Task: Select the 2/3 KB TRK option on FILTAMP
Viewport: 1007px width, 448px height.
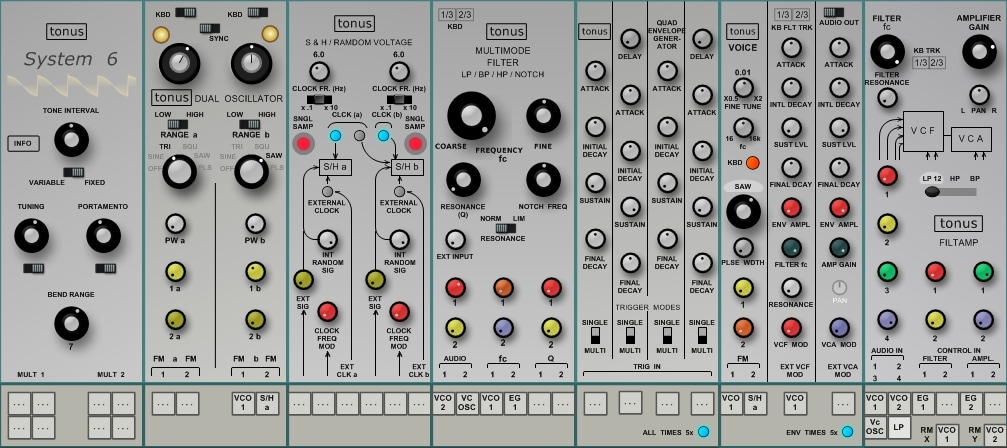Action: pyautogui.click(x=938, y=62)
